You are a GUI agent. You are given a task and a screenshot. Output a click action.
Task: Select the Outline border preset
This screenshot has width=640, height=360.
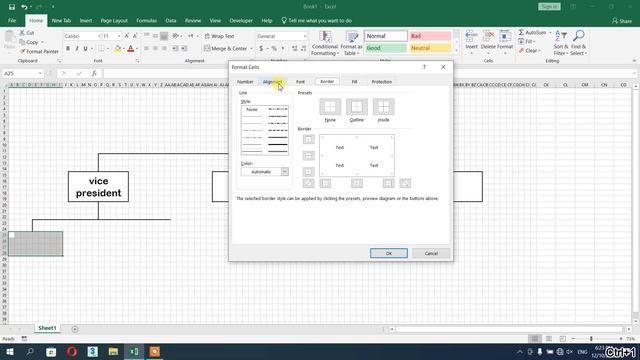(357, 107)
